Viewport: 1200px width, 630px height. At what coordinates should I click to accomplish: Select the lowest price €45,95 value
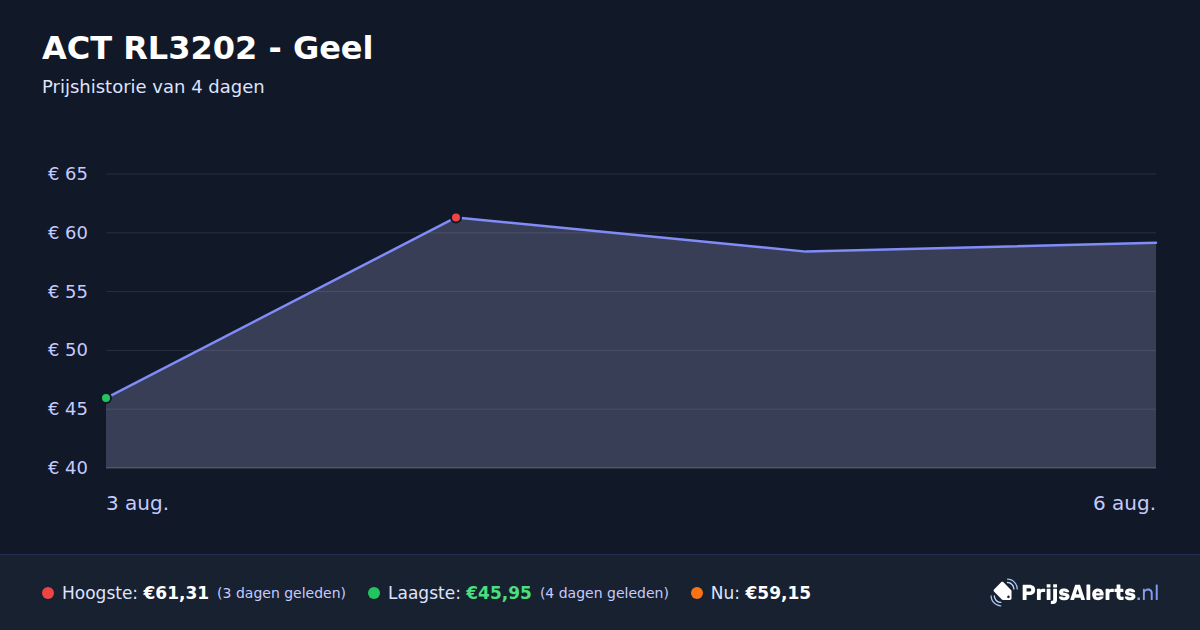coord(499,593)
